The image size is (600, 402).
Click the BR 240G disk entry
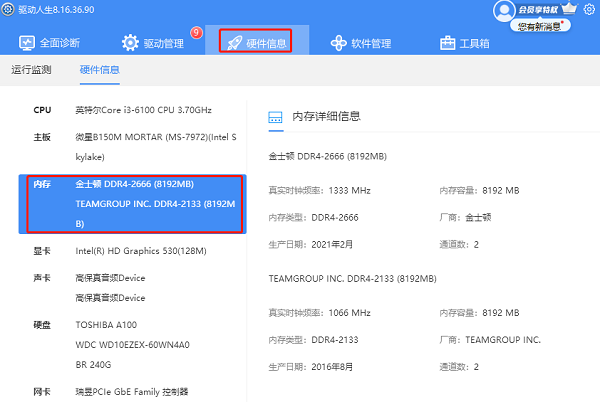tap(93, 365)
